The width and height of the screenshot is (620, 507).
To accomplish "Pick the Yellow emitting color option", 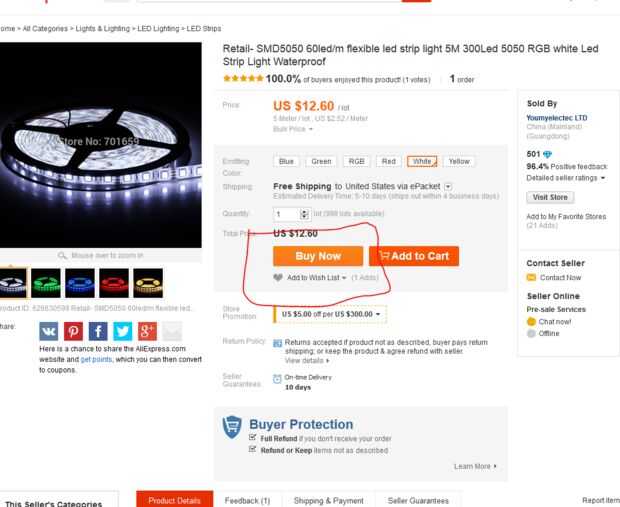I will point(459,161).
